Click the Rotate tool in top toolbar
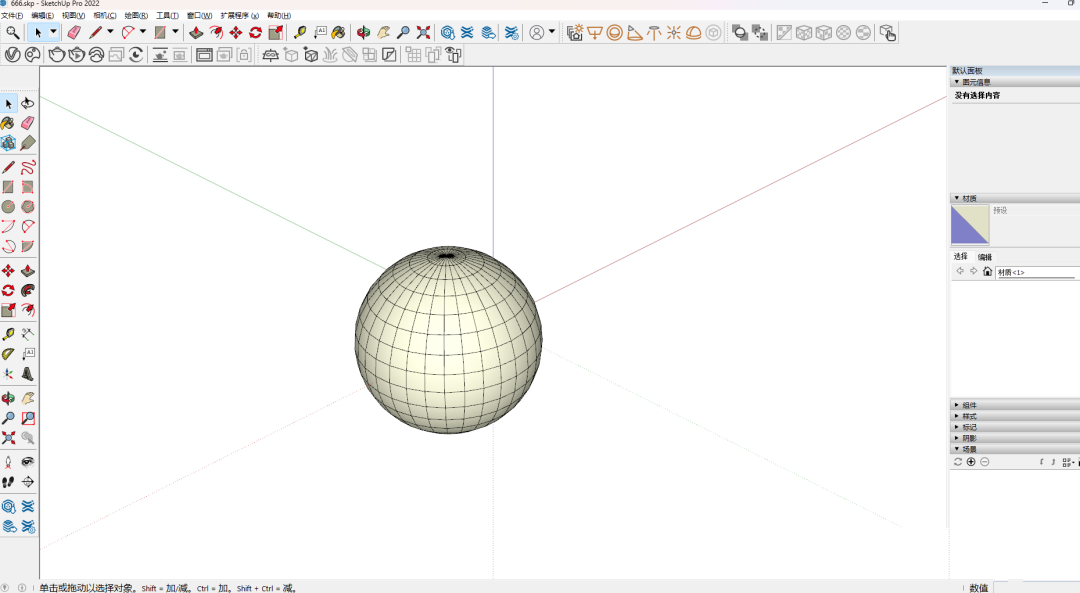This screenshot has width=1080, height=593. (x=255, y=32)
